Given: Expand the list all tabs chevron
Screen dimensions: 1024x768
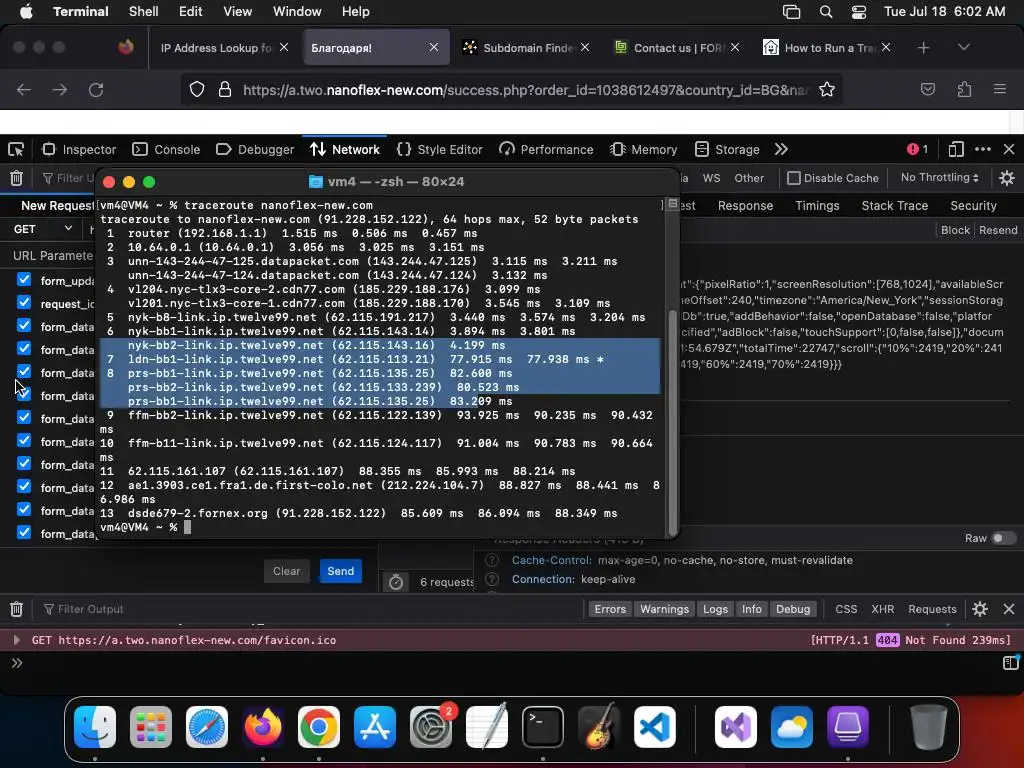Looking at the screenshot, I should pos(963,48).
